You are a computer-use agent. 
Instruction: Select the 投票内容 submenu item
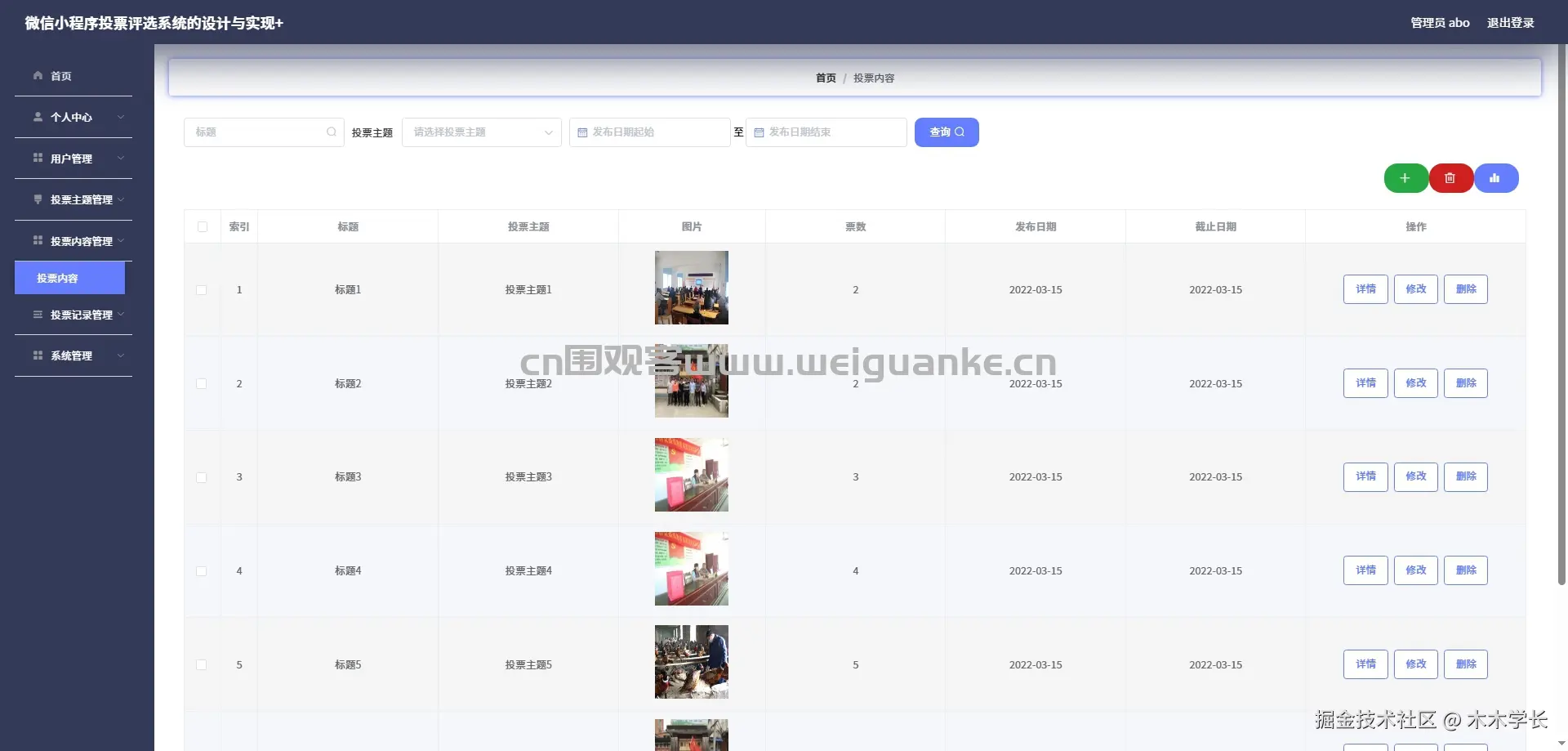(x=69, y=278)
